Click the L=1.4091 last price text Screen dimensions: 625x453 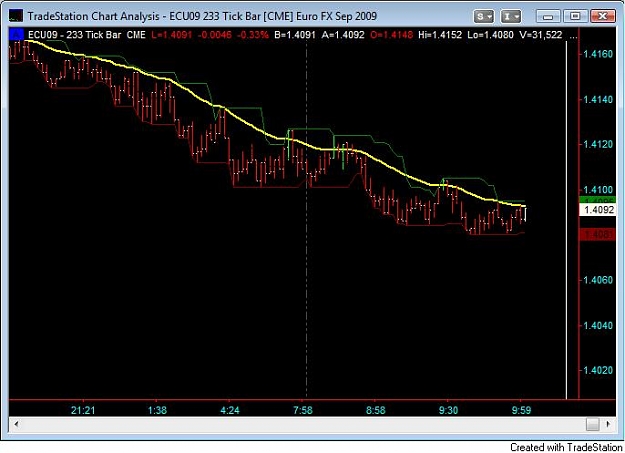coord(171,35)
